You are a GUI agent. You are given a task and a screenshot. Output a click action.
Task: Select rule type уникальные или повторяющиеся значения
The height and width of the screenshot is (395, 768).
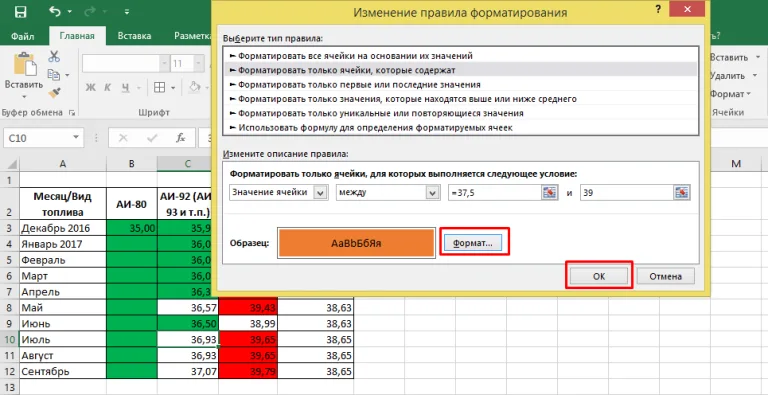[x=460, y=113]
